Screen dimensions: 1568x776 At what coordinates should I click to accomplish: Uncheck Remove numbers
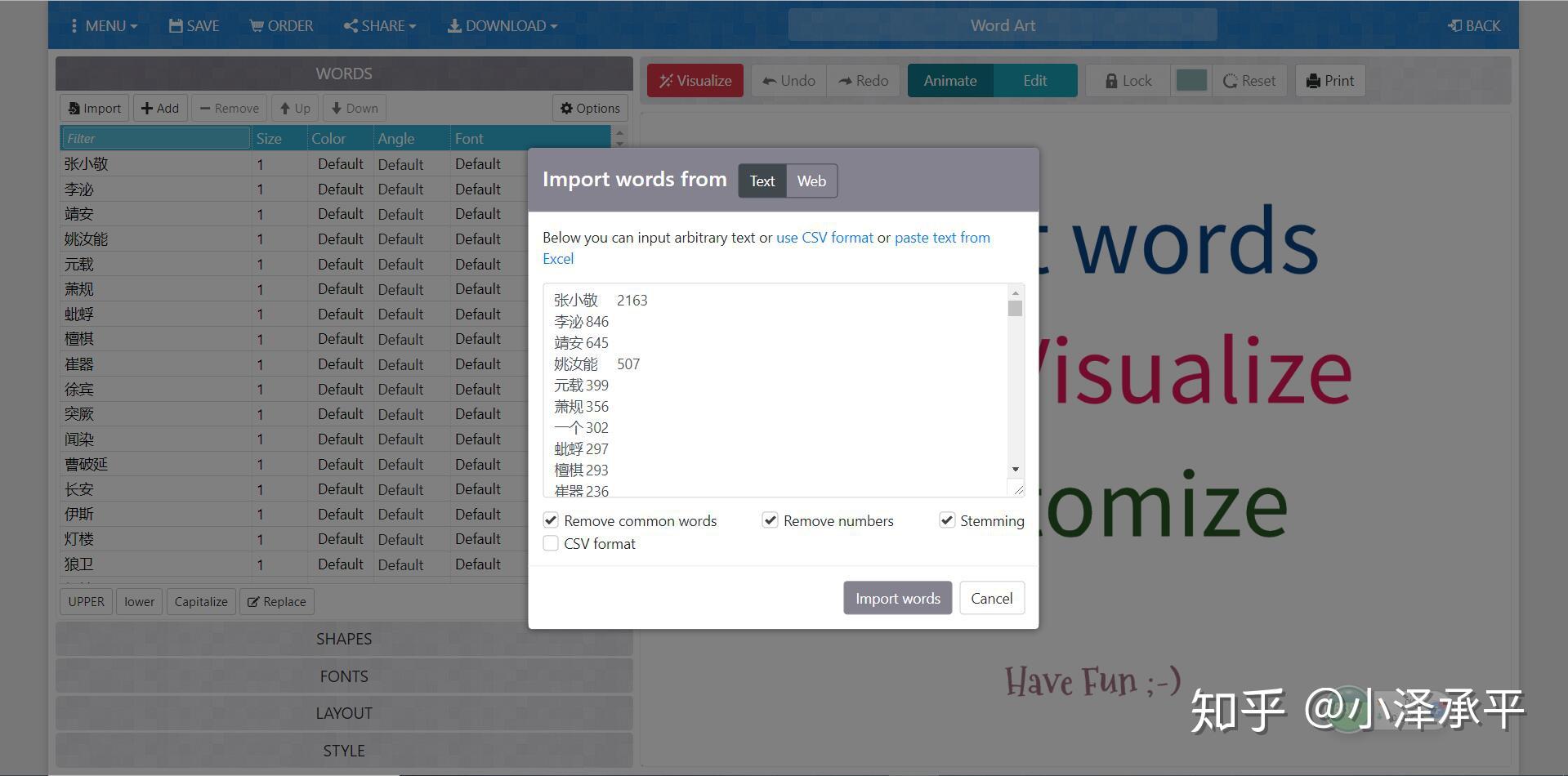coord(770,520)
